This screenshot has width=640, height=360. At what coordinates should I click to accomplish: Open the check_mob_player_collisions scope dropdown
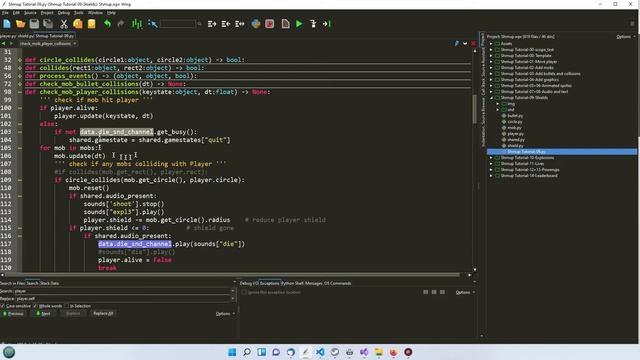tap(48, 43)
